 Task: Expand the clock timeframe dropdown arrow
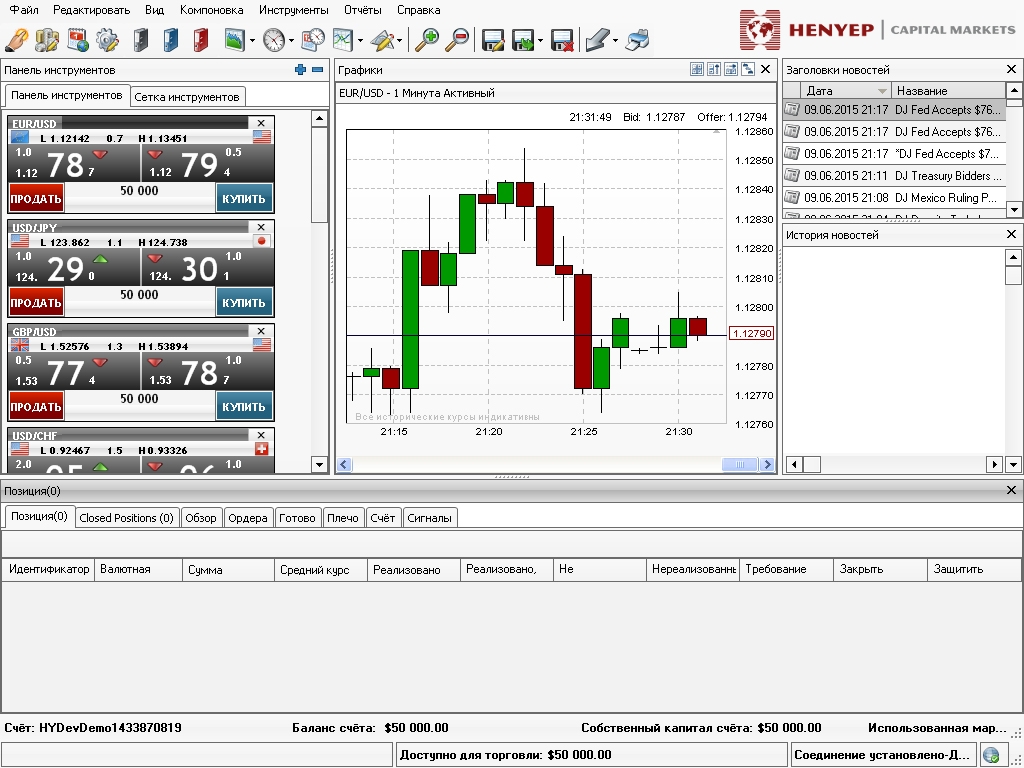tap(291, 41)
